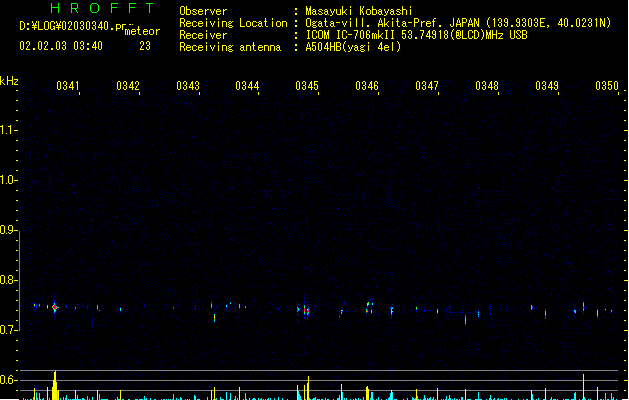Image resolution: width=629 pixels, height=400 pixels.
Task: Click the tallest yellow intensity peak near 0341
Action: tap(55, 385)
